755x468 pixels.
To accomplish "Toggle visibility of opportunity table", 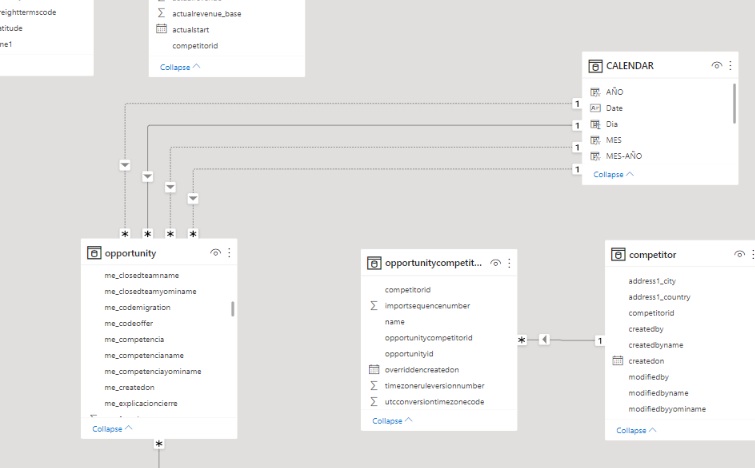I will pyautogui.click(x=215, y=253).
